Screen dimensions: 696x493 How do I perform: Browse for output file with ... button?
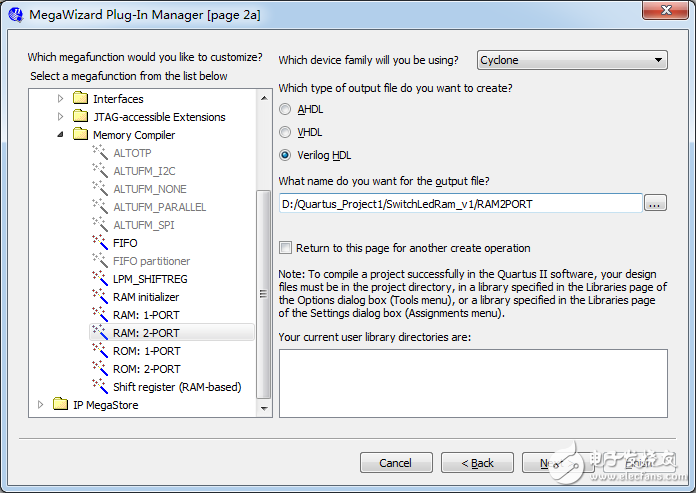click(655, 203)
